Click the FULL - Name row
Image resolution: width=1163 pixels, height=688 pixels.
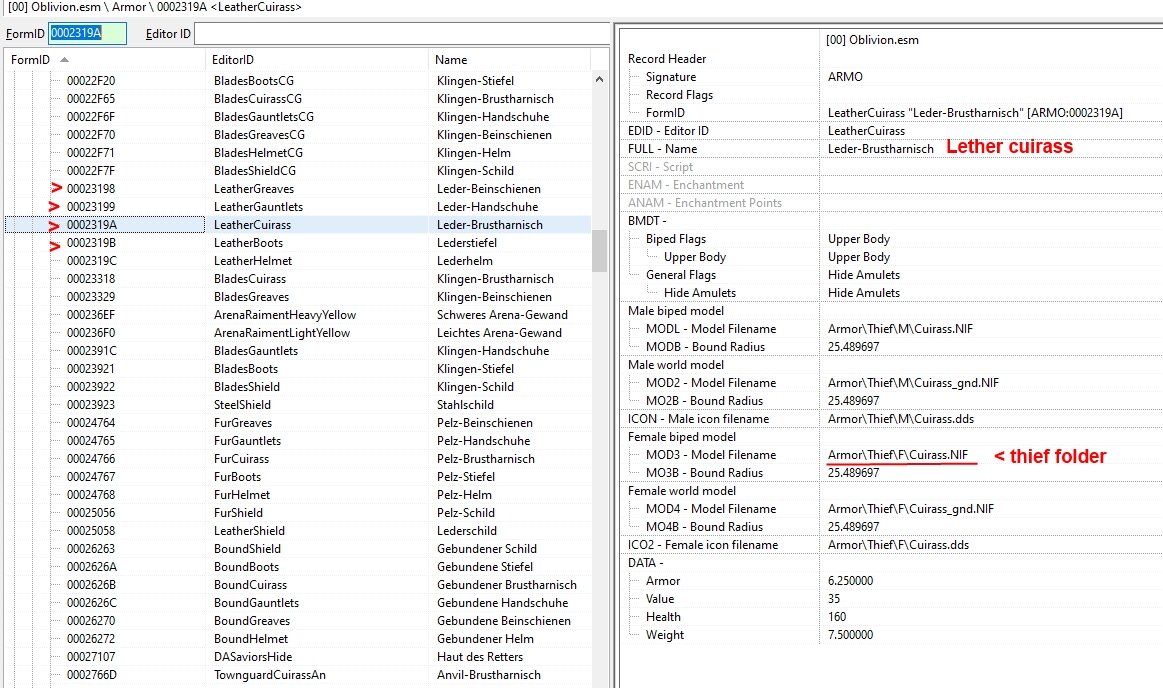coord(891,149)
